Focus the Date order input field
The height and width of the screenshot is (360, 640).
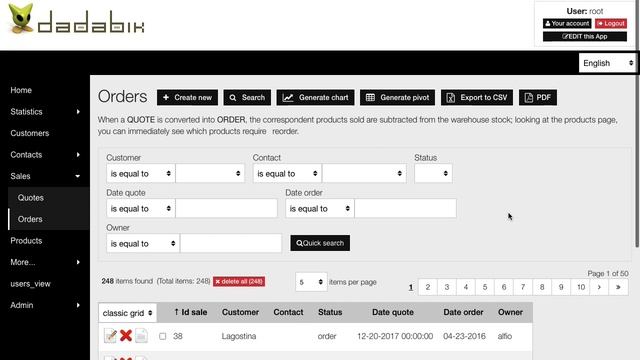pos(405,209)
